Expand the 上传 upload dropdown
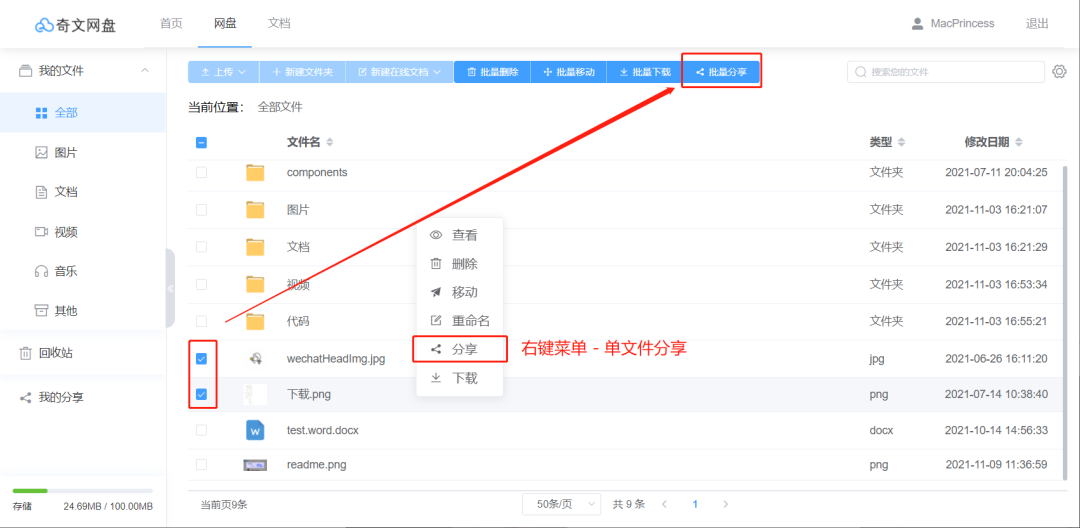 (x=223, y=72)
